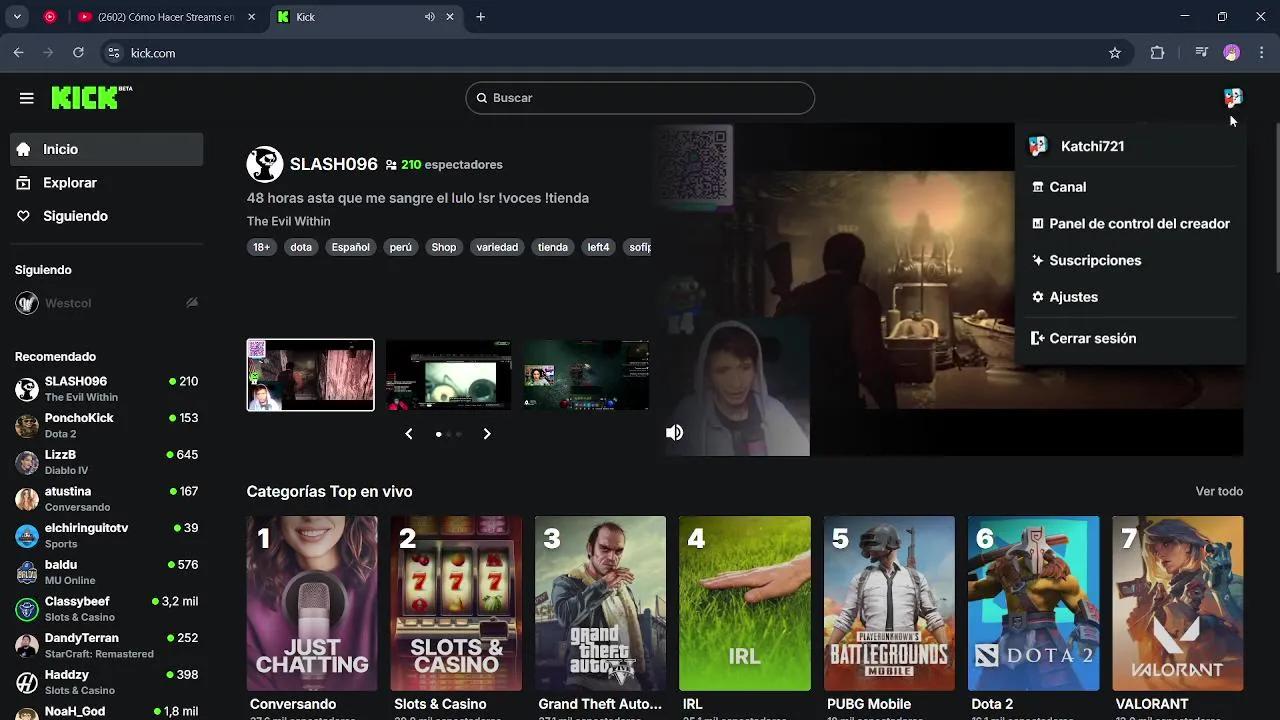Click The Evil Within category link under title

tap(288, 221)
